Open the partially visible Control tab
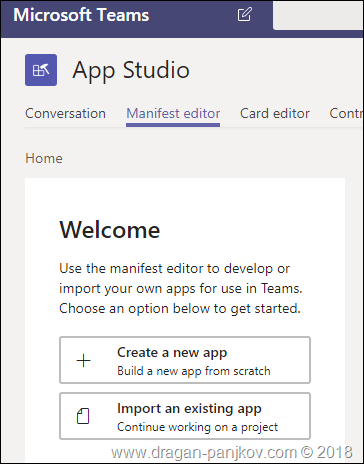 pos(346,113)
